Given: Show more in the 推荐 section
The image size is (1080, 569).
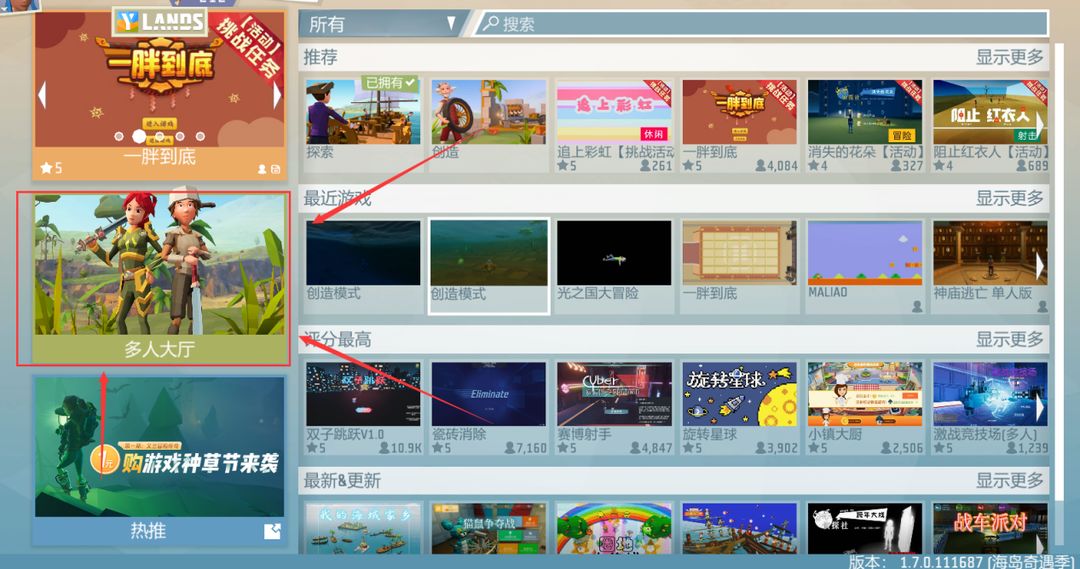Looking at the screenshot, I should click(1009, 57).
